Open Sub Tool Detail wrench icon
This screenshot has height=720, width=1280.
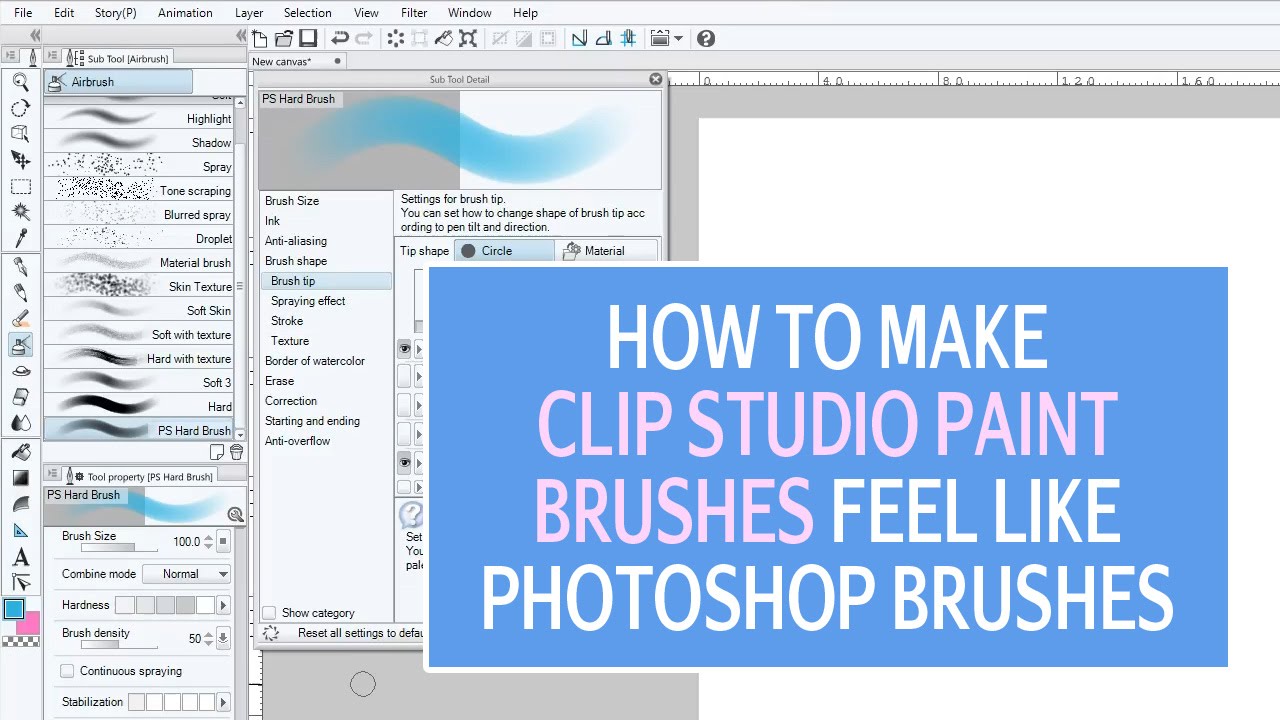coord(235,515)
